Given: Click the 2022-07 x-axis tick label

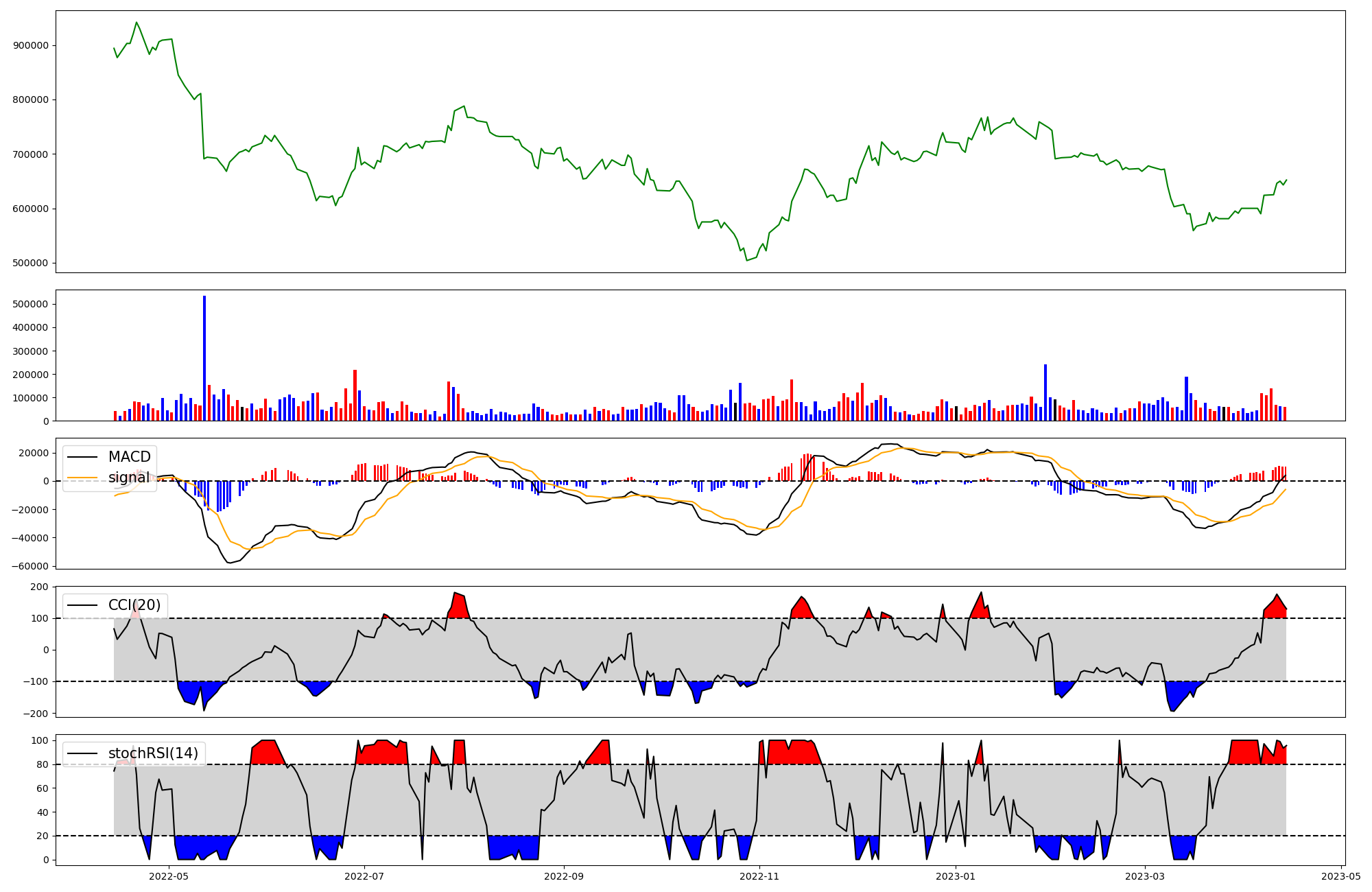Looking at the screenshot, I should pos(364,876).
